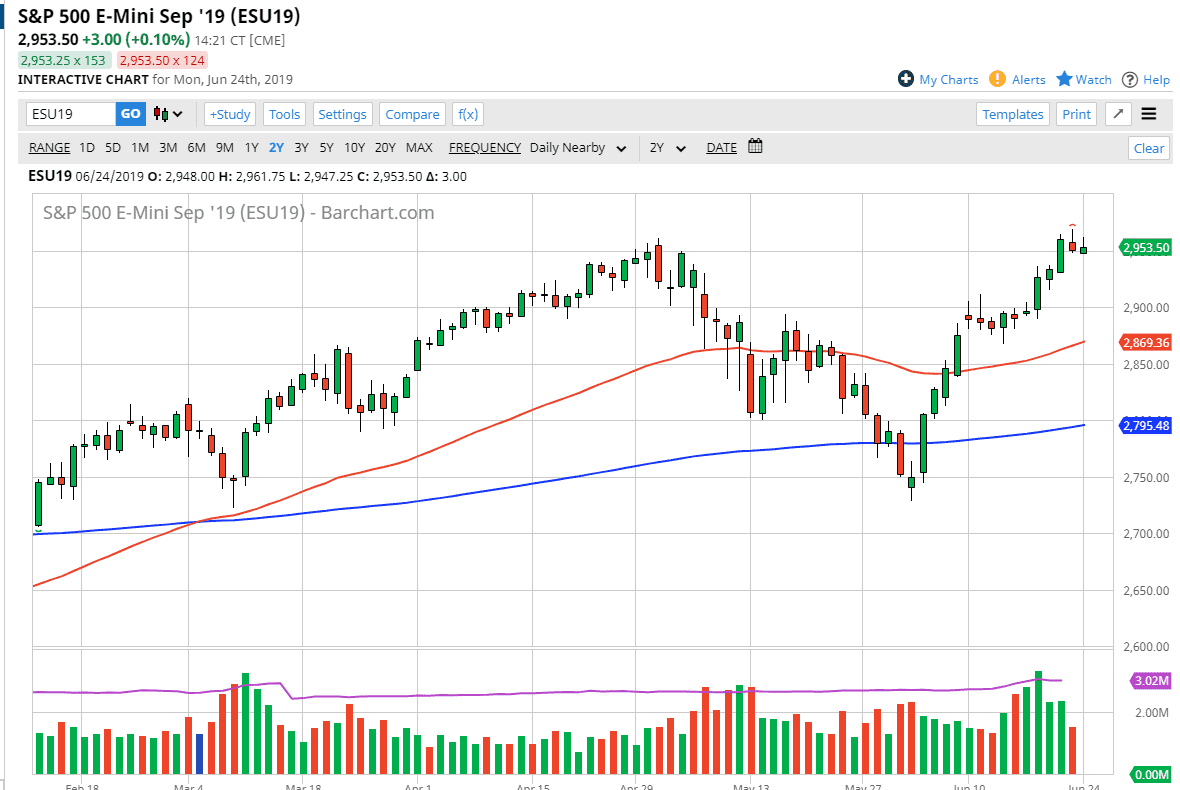Expand the chart with the pop-out arrow icon
This screenshot has height=790, width=1180.
tap(1117, 114)
